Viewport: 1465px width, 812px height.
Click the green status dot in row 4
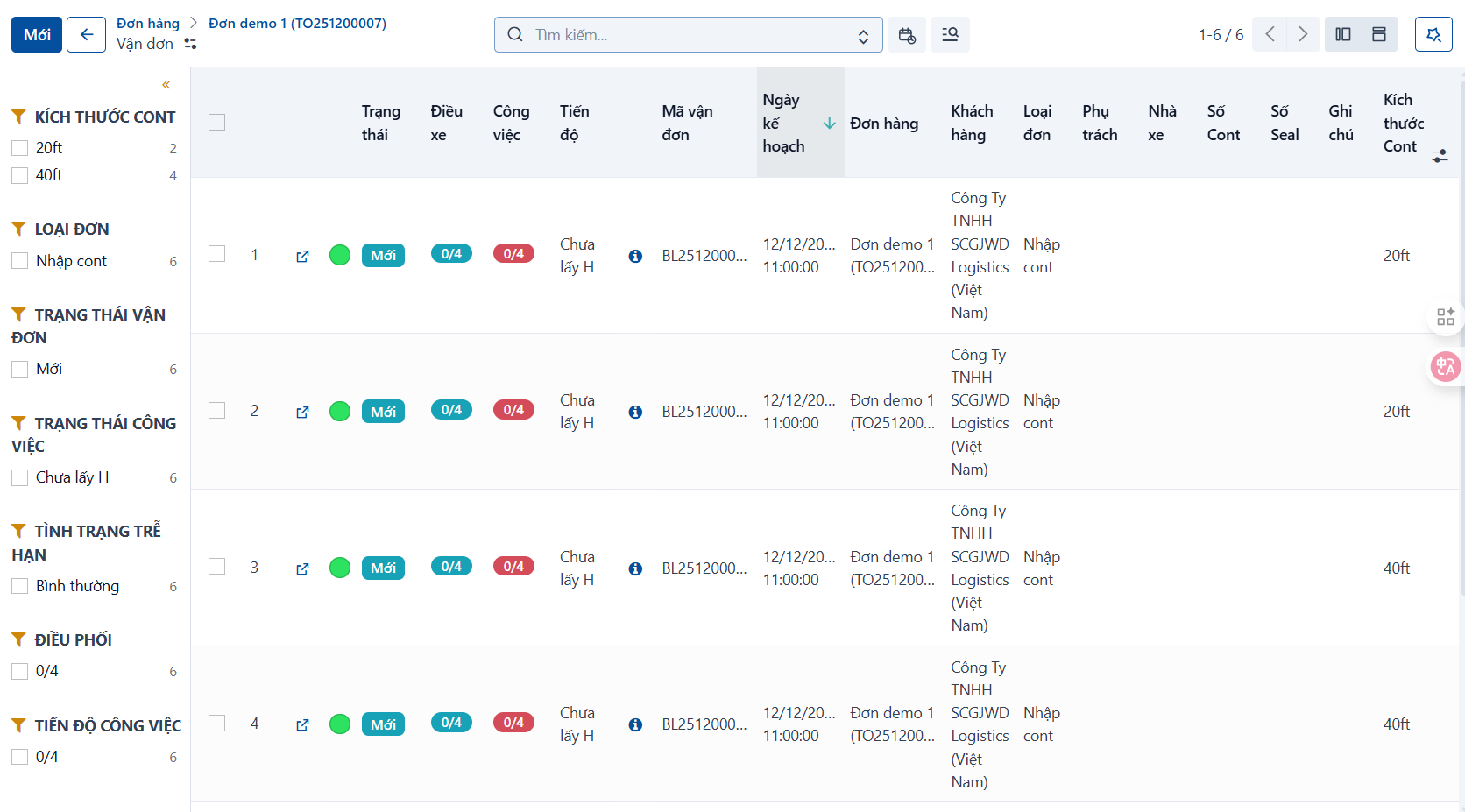pos(340,724)
